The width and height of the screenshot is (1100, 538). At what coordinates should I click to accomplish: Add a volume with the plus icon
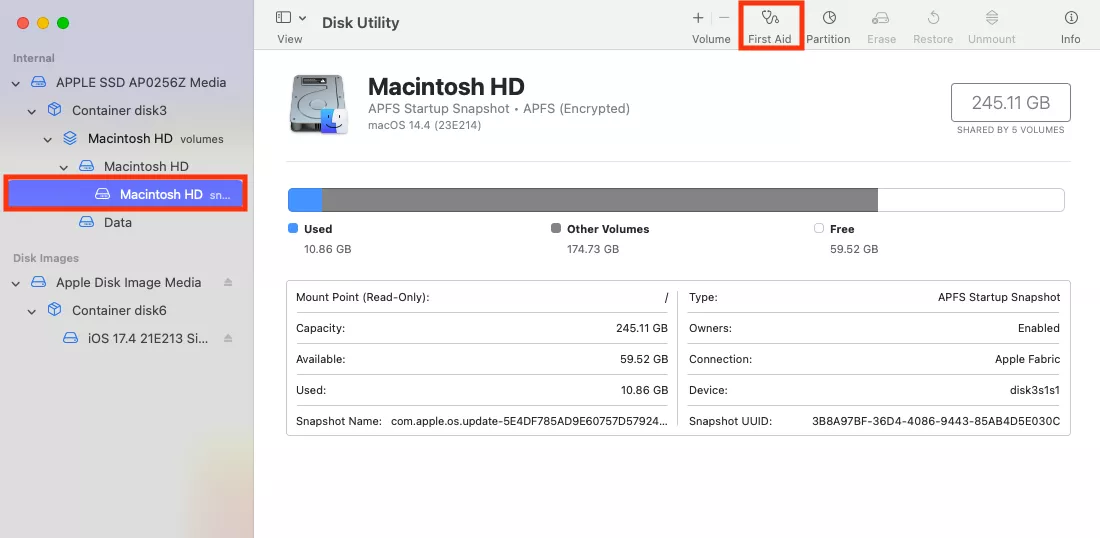[698, 18]
